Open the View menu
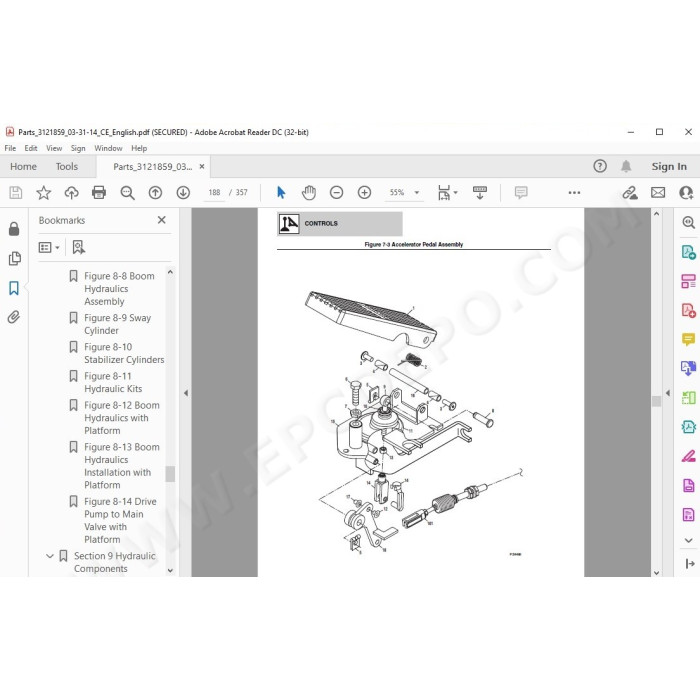 click(54, 148)
